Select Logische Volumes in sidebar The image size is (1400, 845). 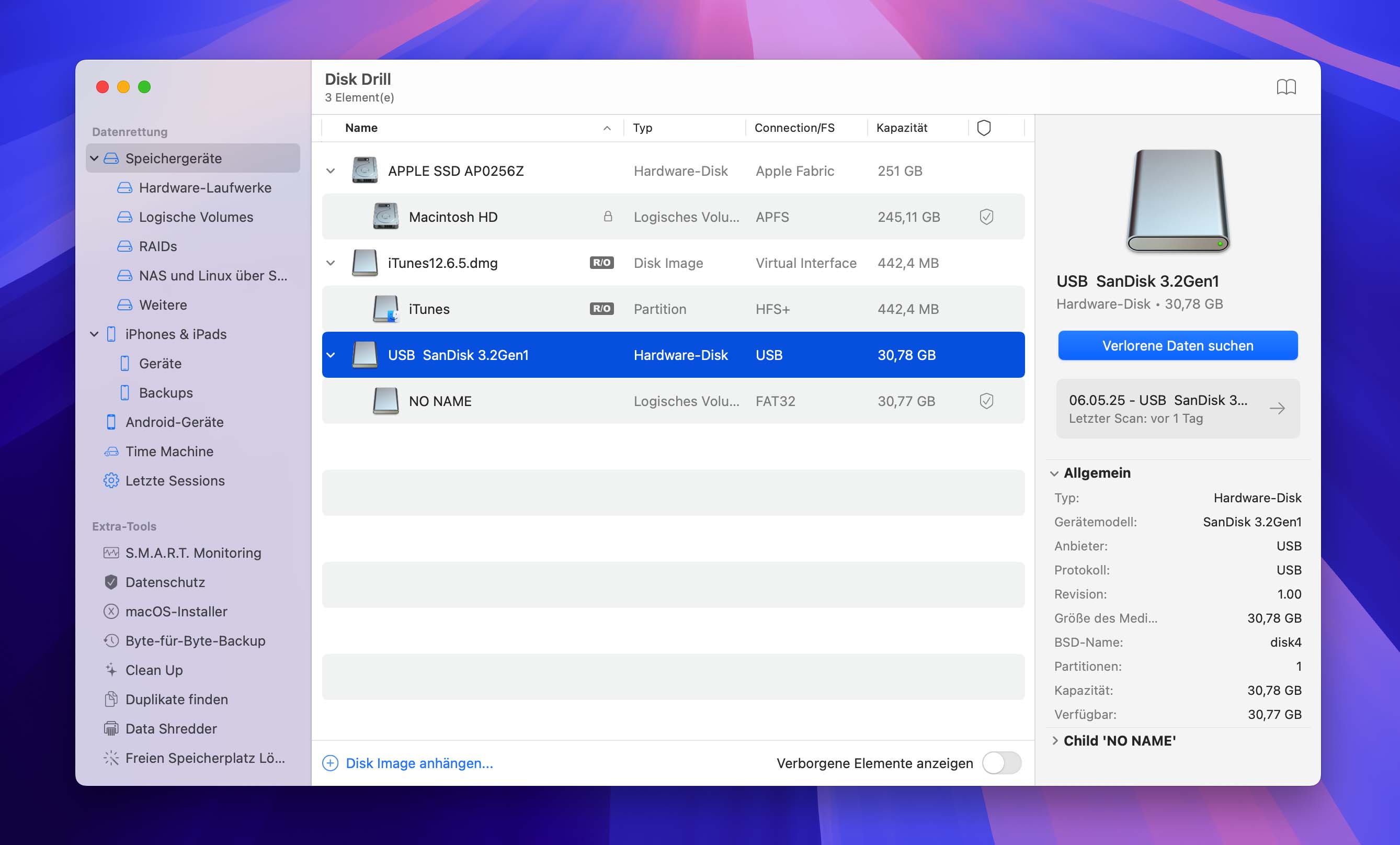tap(196, 217)
